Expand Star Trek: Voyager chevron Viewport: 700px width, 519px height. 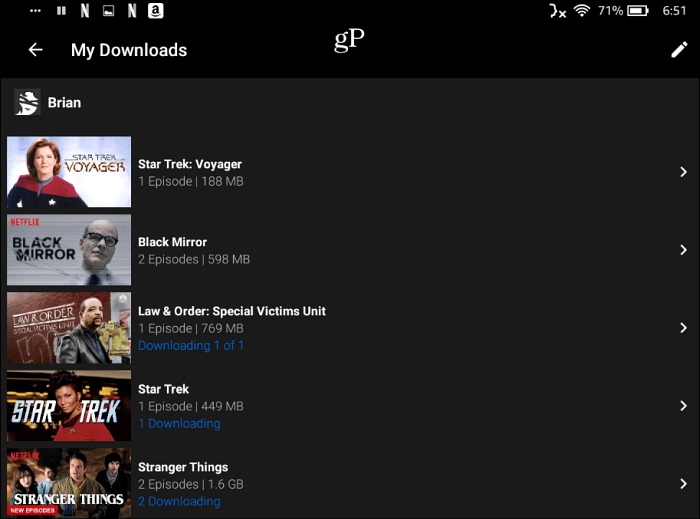point(683,172)
